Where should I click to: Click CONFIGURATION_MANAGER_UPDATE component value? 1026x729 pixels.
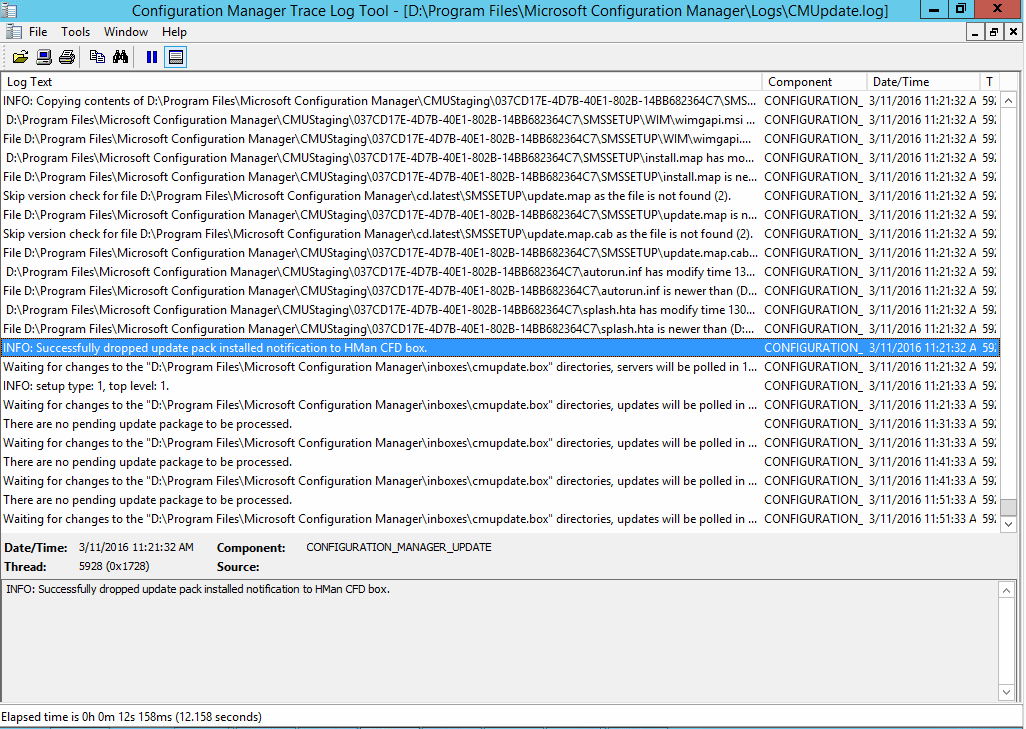click(398, 547)
